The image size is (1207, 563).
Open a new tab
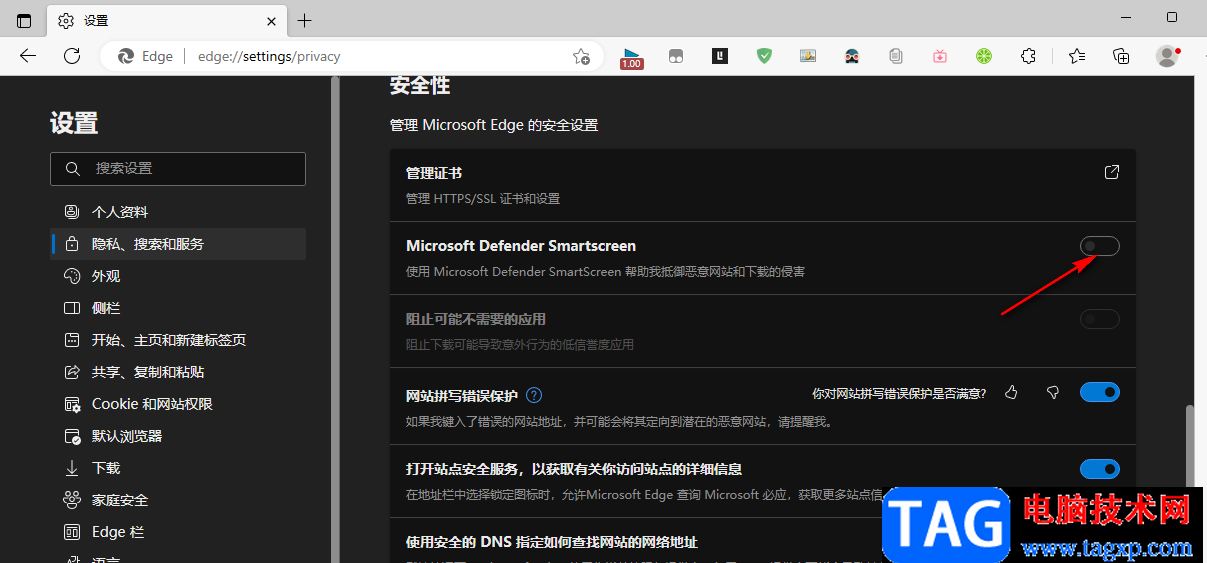click(305, 20)
